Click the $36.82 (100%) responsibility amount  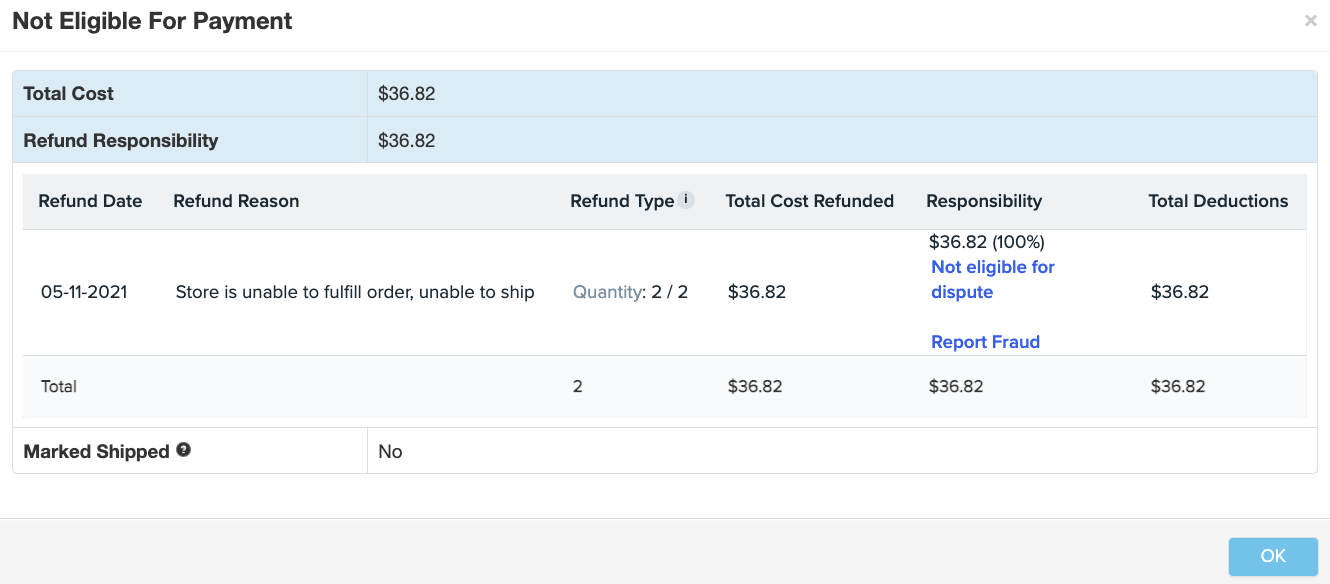coord(986,242)
